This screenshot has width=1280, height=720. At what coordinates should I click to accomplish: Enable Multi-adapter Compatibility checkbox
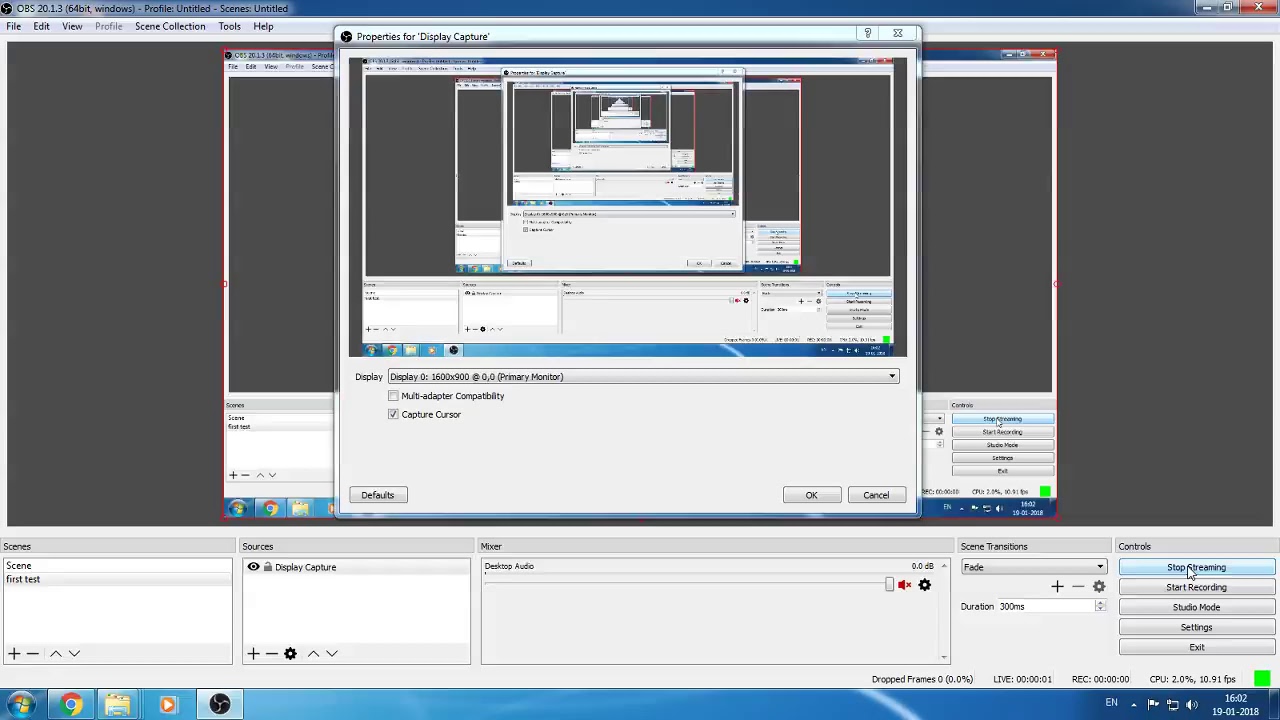(x=393, y=396)
